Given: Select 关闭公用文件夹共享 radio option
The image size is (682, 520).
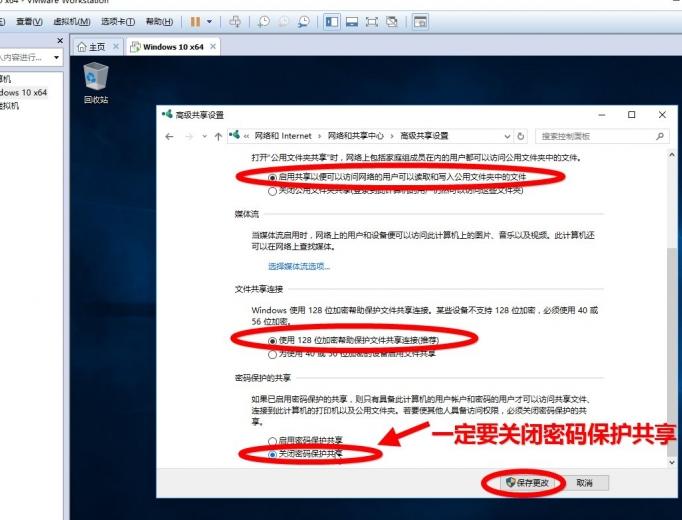Looking at the screenshot, I should [272, 191].
